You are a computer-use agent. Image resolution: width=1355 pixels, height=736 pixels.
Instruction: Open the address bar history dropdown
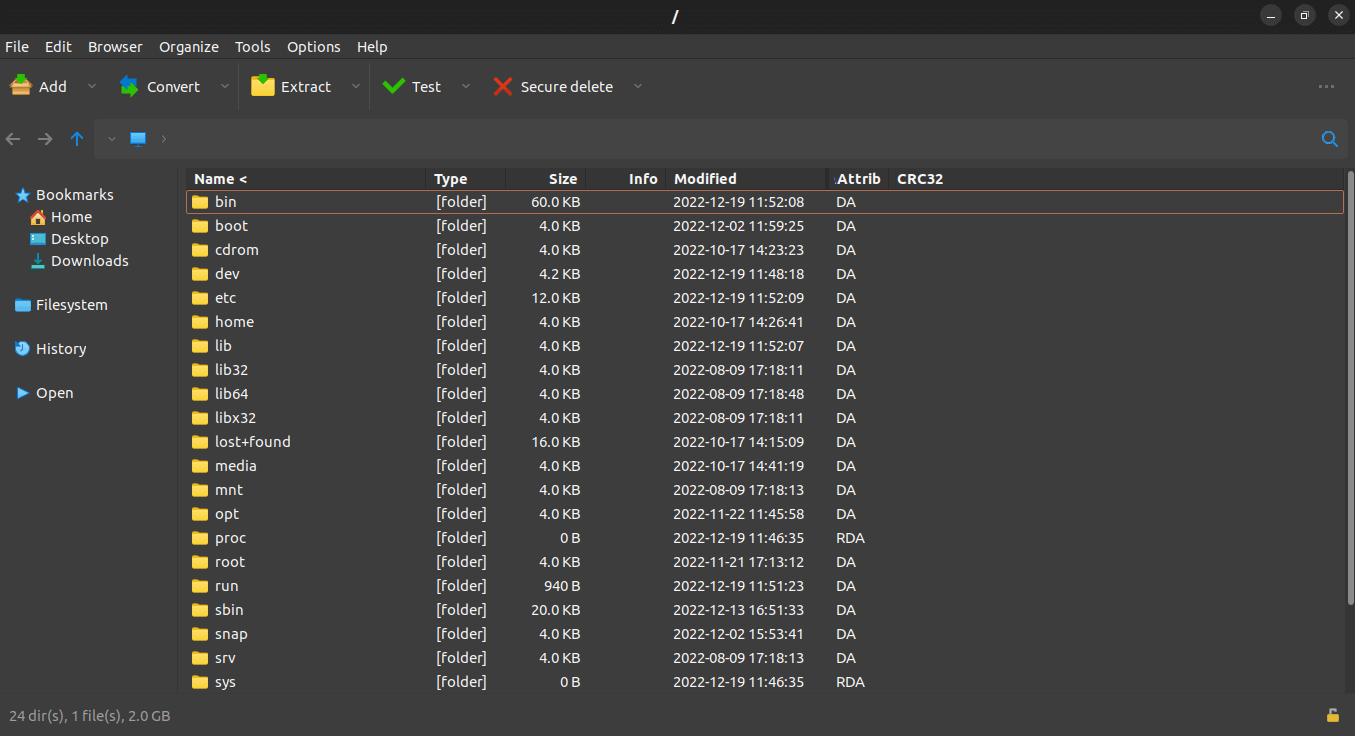[x=111, y=139]
